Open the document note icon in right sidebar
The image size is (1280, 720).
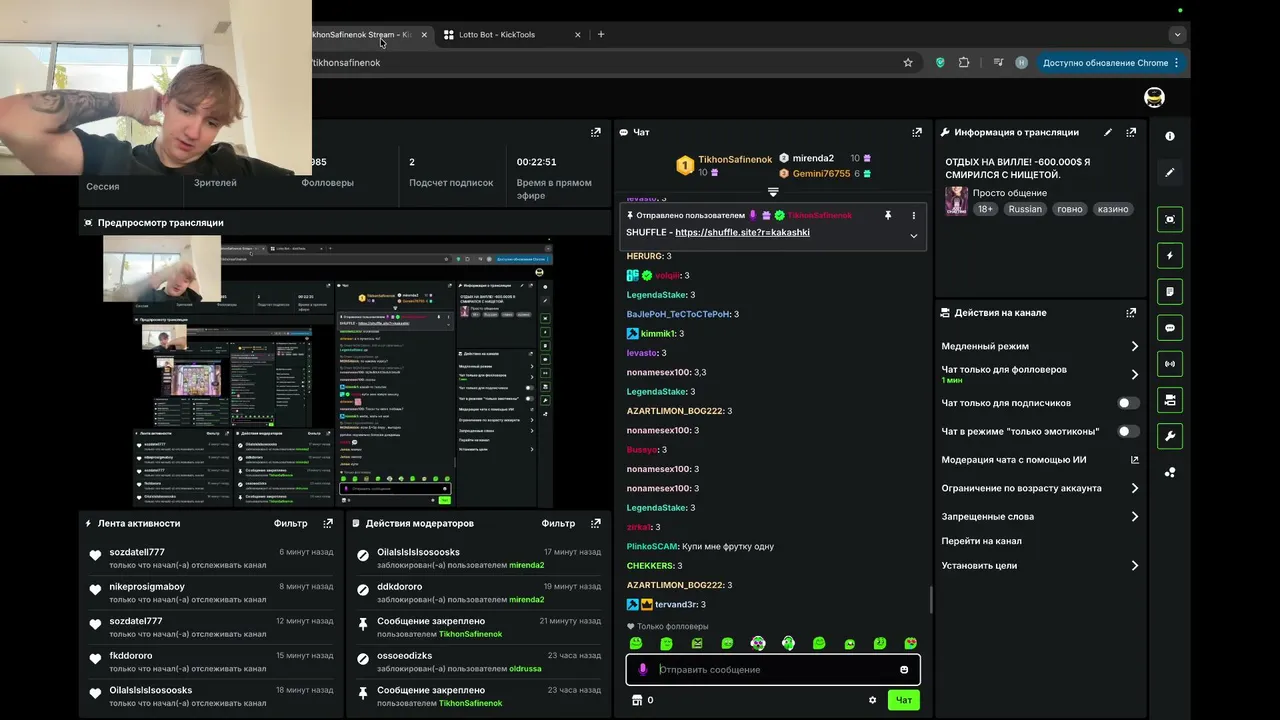[x=1170, y=292]
